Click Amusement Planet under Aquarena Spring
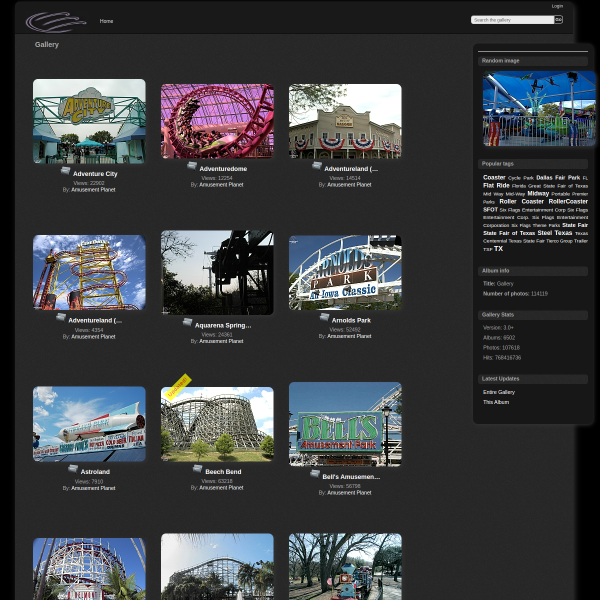The image size is (600, 600). (221, 341)
